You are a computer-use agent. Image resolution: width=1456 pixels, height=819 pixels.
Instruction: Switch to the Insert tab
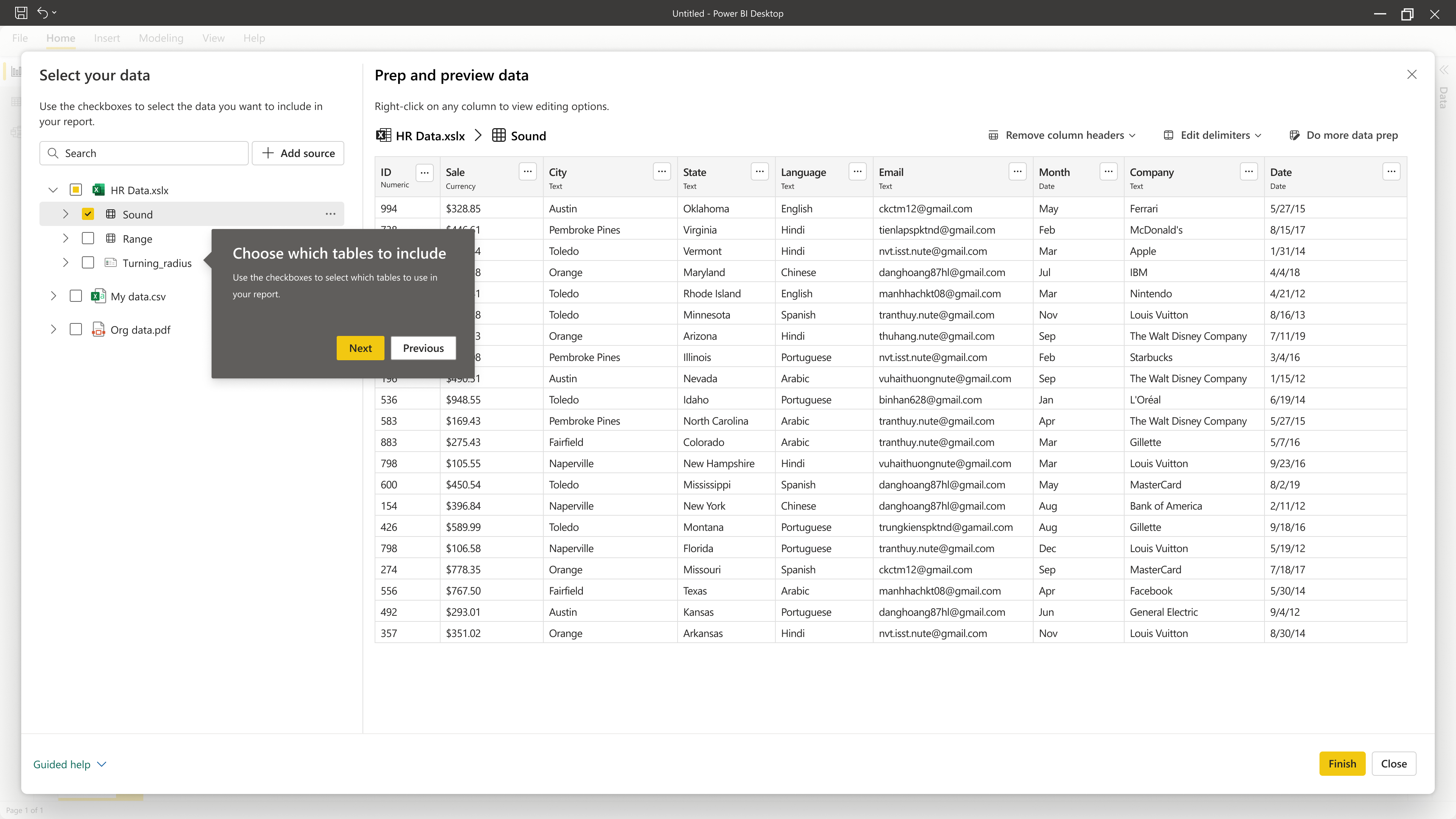(107, 38)
